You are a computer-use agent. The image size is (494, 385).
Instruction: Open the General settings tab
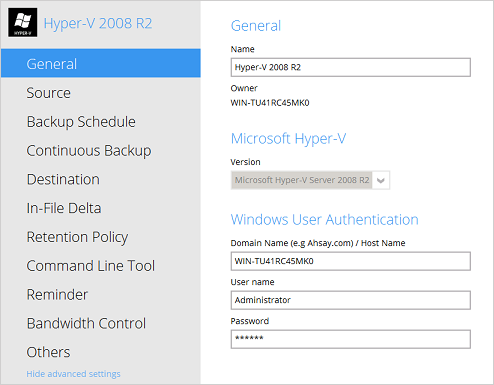(101, 63)
